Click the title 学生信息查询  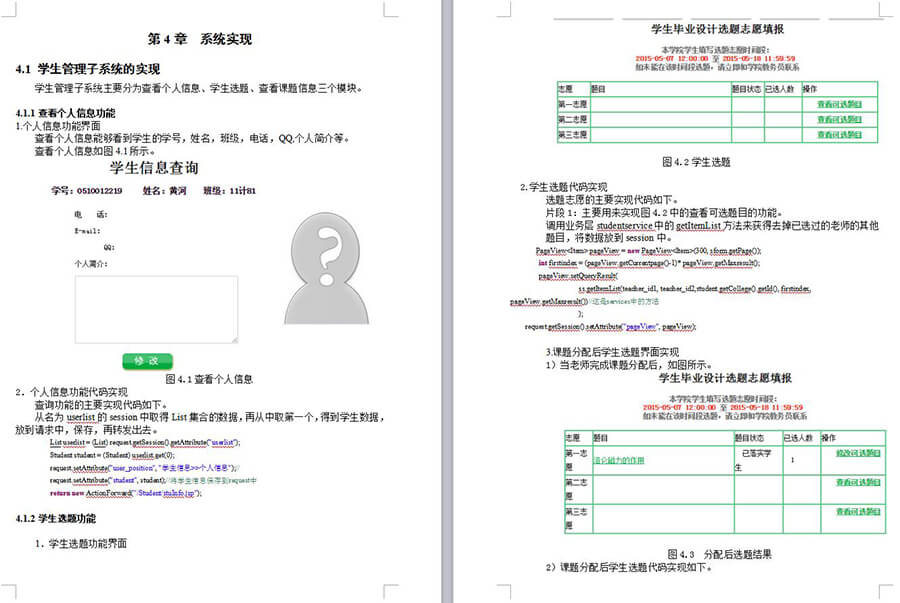pos(154,168)
